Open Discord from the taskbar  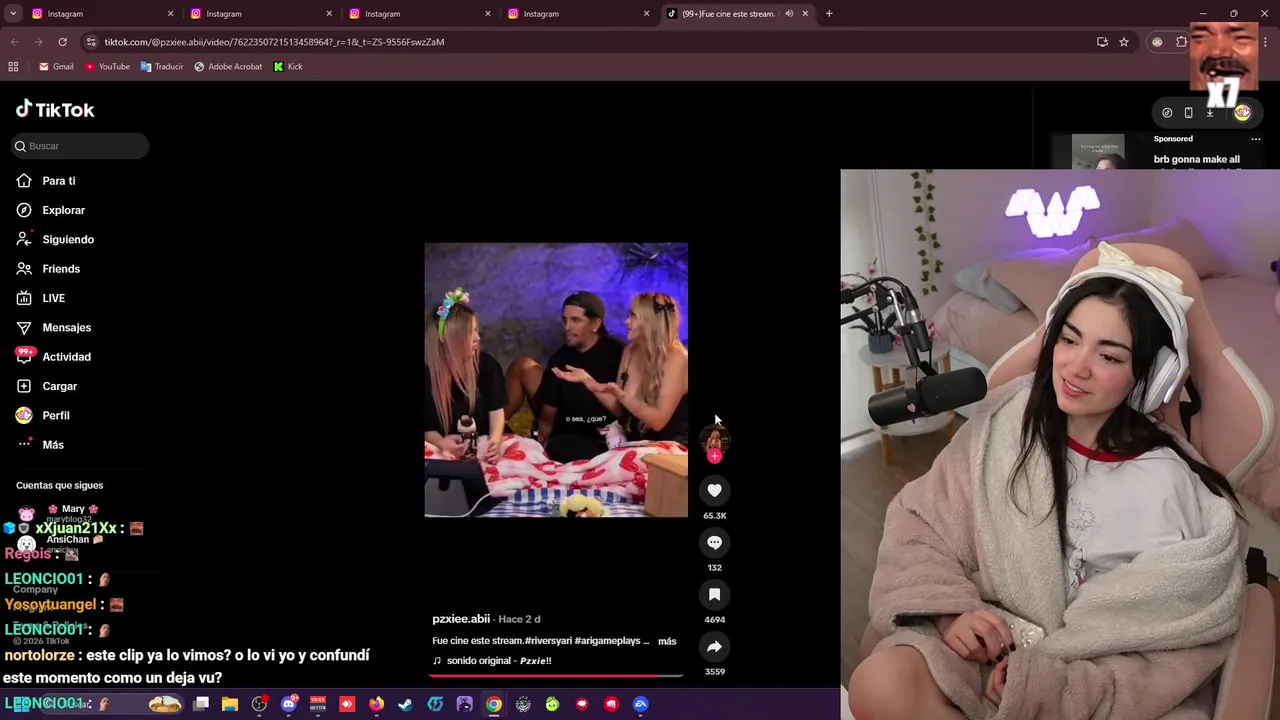(289, 704)
